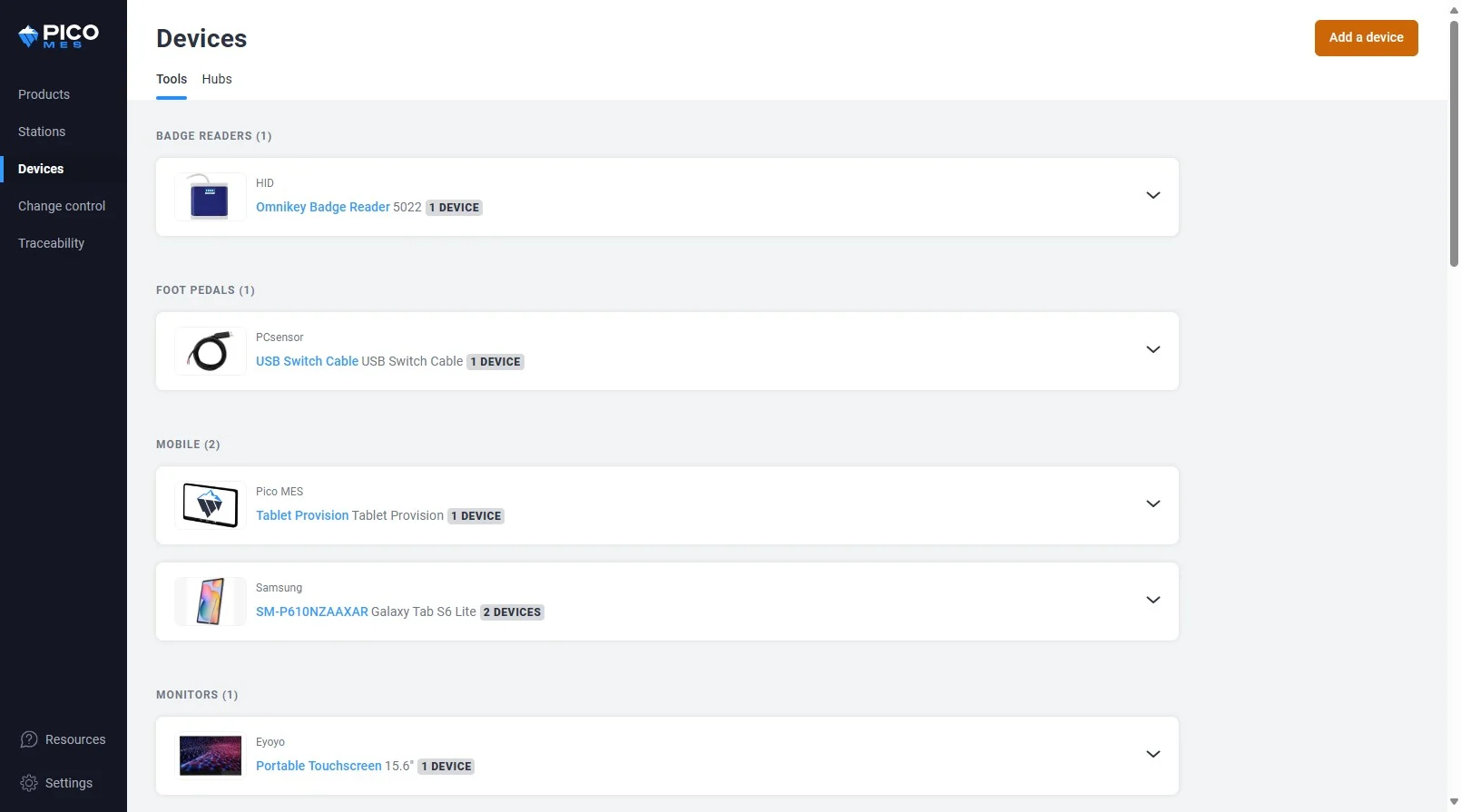Click the USB Switch Cable product image
Image resolution: width=1461 pixels, height=812 pixels.
click(211, 351)
